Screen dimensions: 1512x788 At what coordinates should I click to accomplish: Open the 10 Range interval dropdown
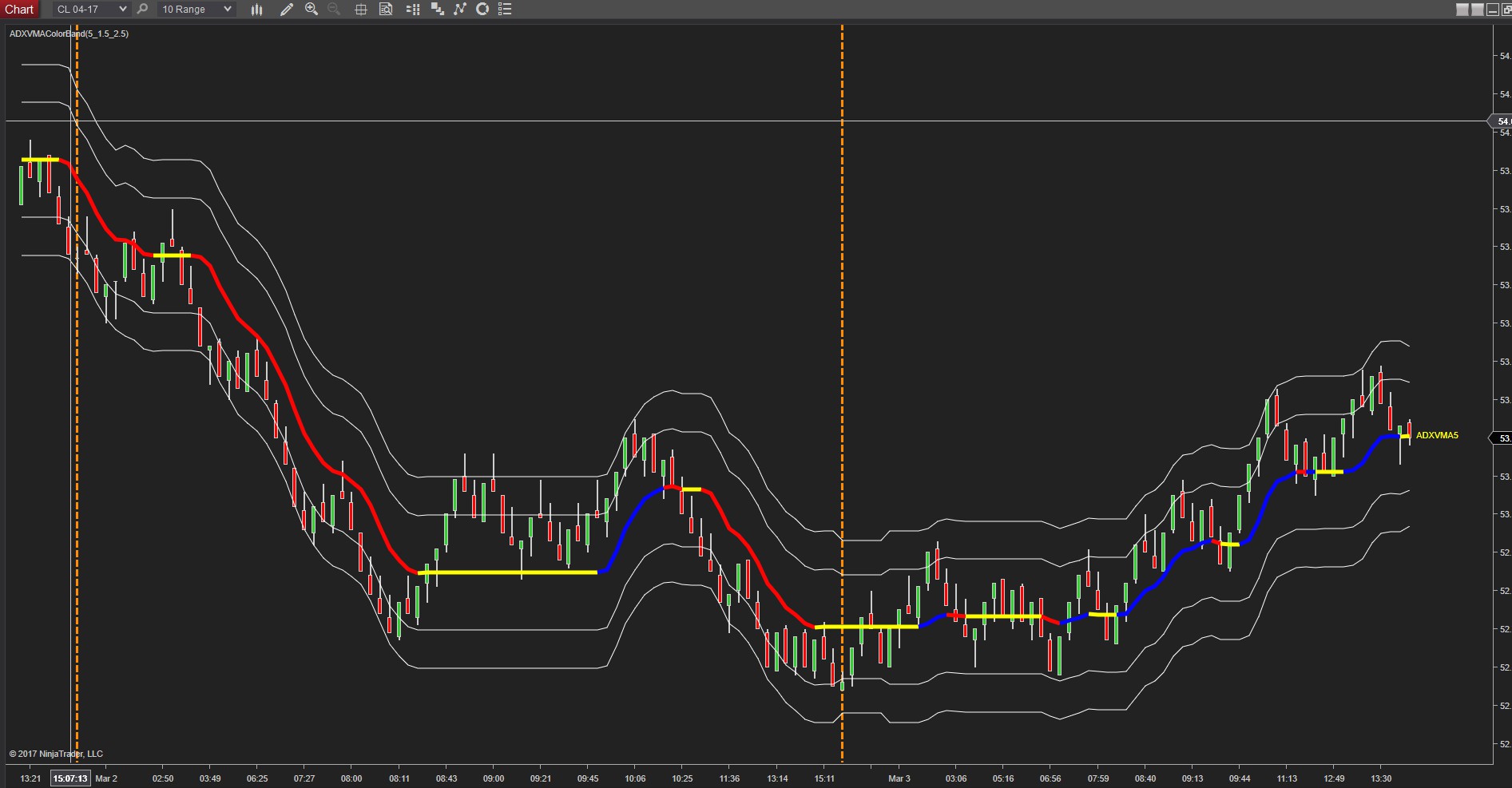196,10
